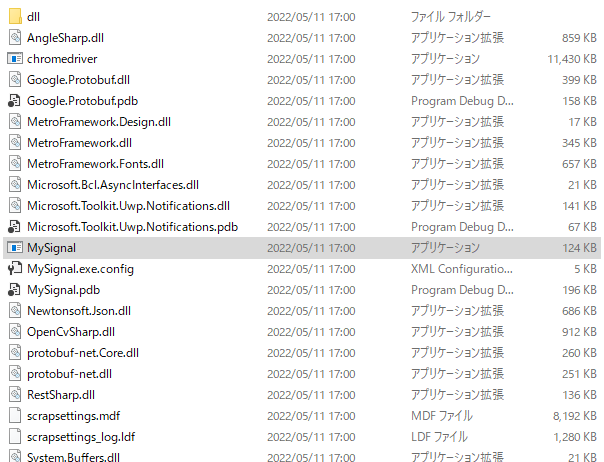
Task: Click the 11,430 KB size of chromedriver
Action: pos(572,59)
